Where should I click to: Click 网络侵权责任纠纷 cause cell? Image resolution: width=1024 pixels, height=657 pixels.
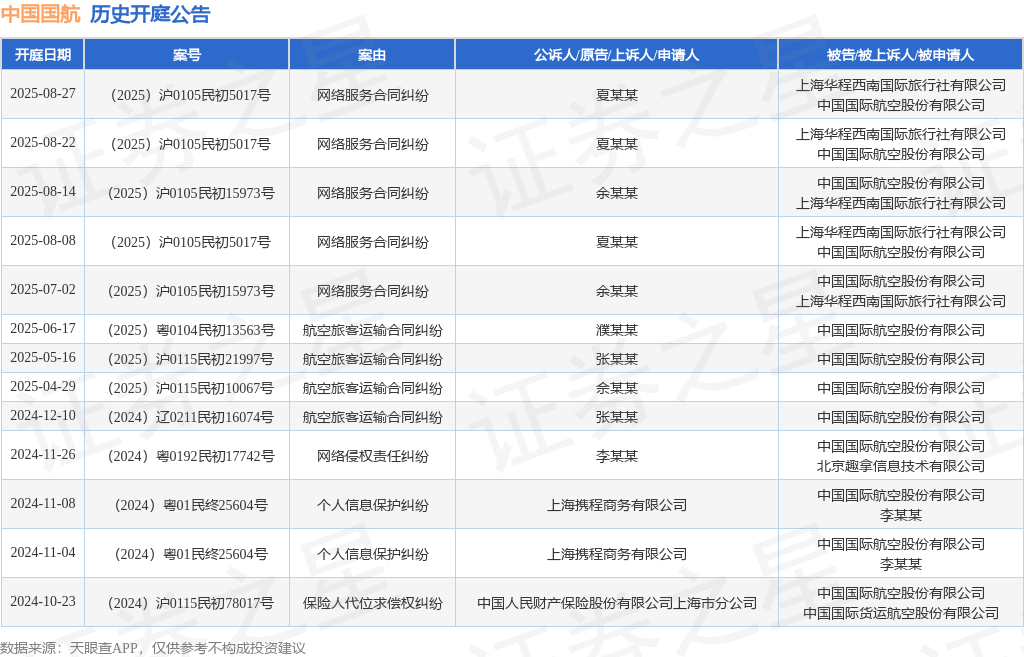[372, 456]
